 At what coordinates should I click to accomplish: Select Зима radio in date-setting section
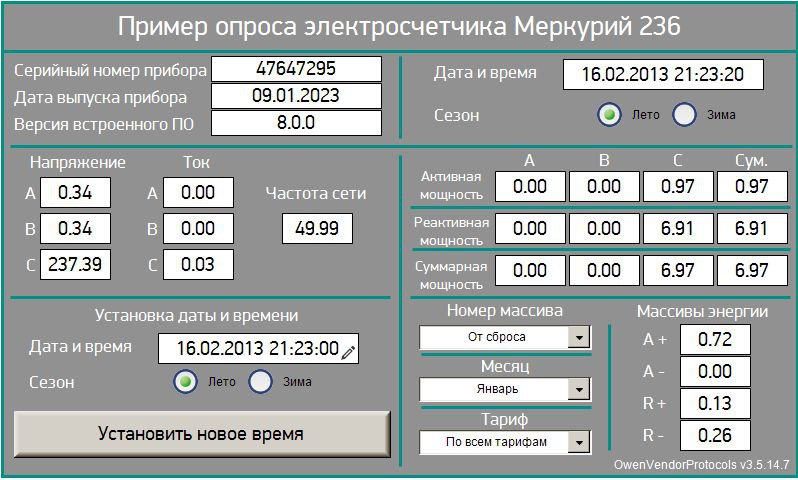click(261, 382)
